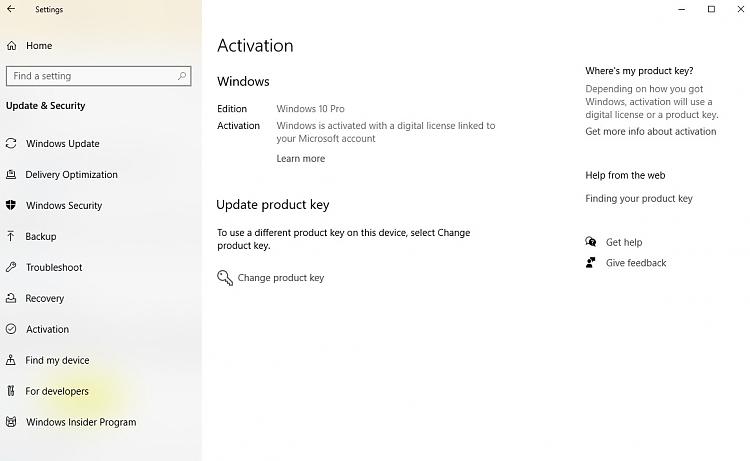Open Windows Security section
Screen dimensions: 750x461
[64, 205]
